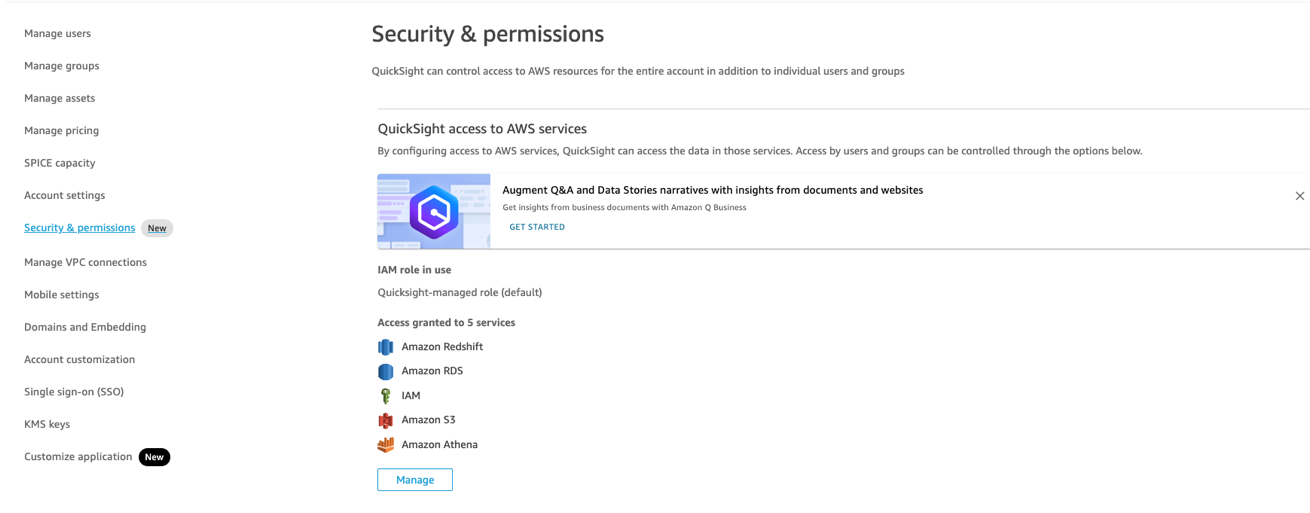The width and height of the screenshot is (1310, 513).
Task: Click the Amazon S3 bucket icon
Action: point(385,420)
